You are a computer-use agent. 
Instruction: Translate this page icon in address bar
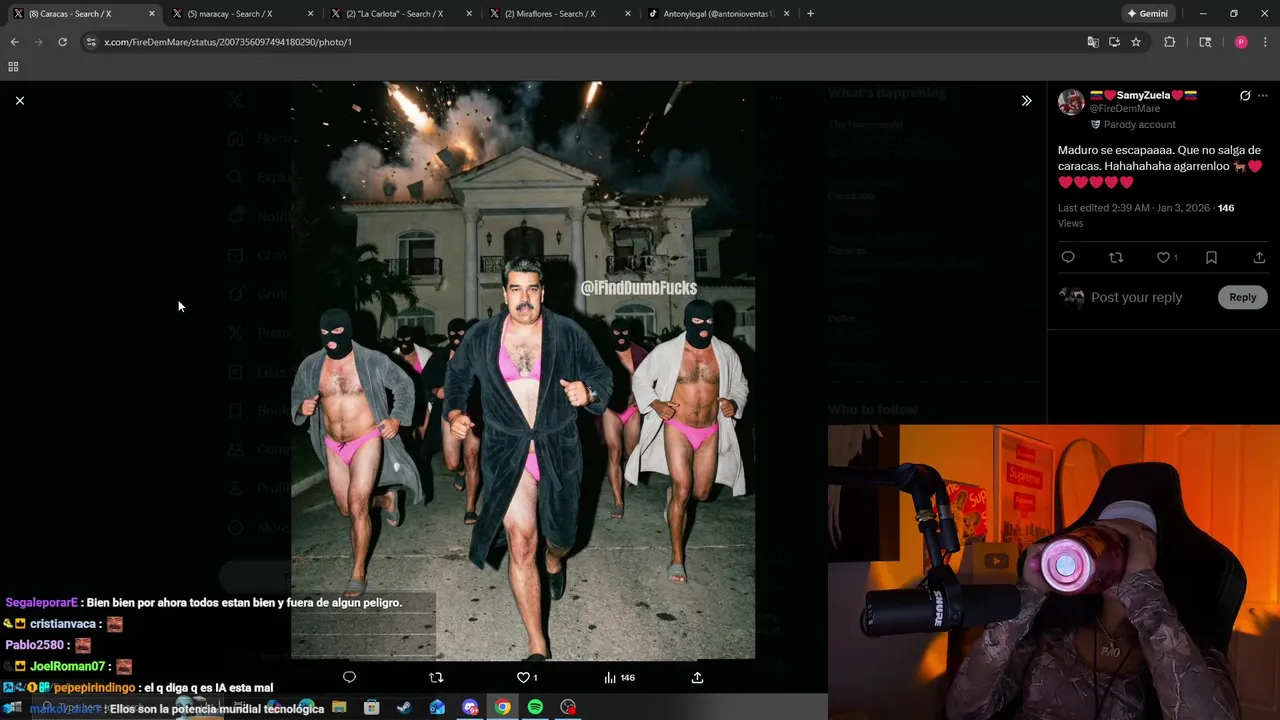[x=1093, y=42]
